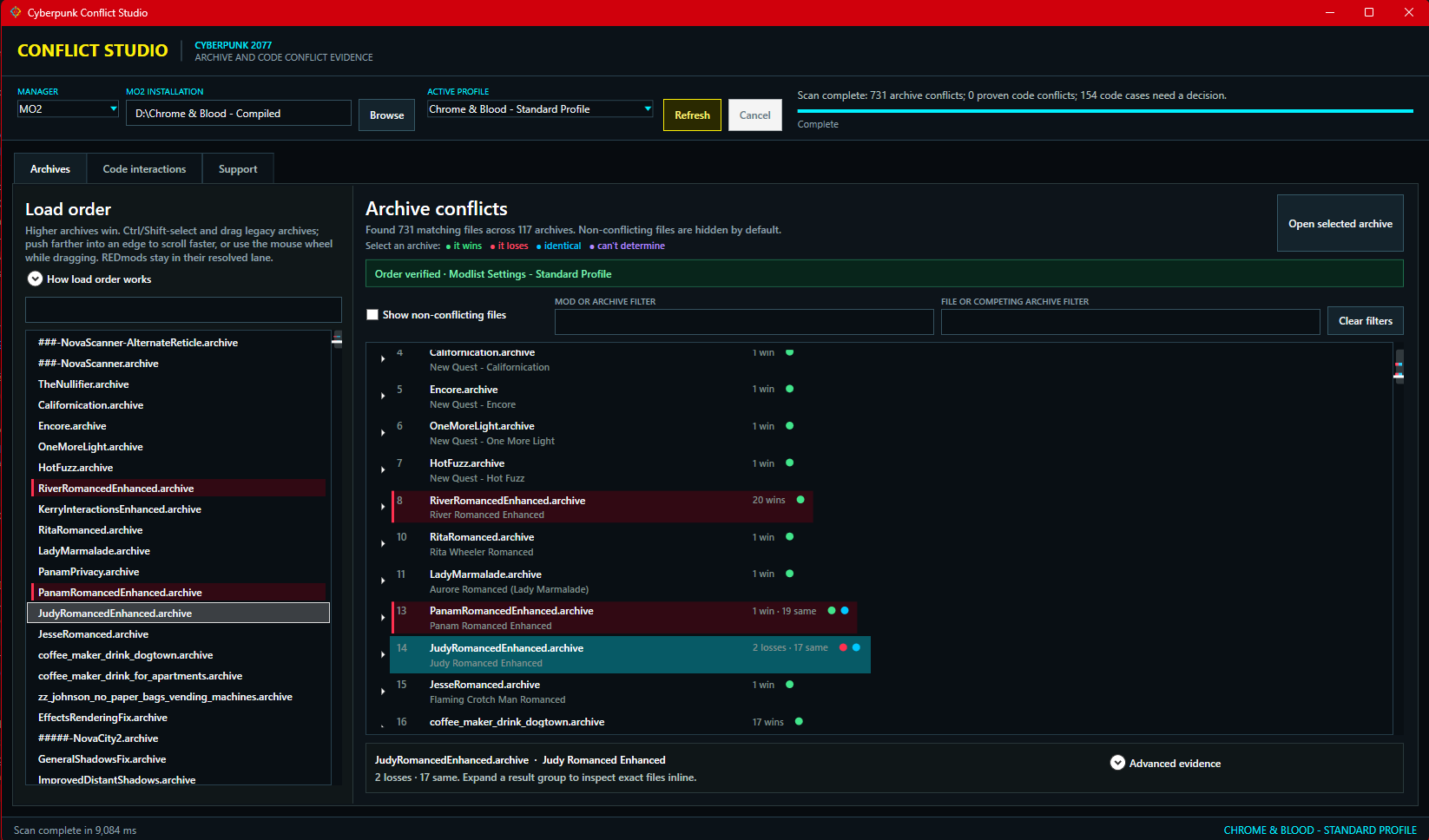Image resolution: width=1429 pixels, height=840 pixels.
Task: Click the chevron icon beside How load order works
Action: click(35, 279)
